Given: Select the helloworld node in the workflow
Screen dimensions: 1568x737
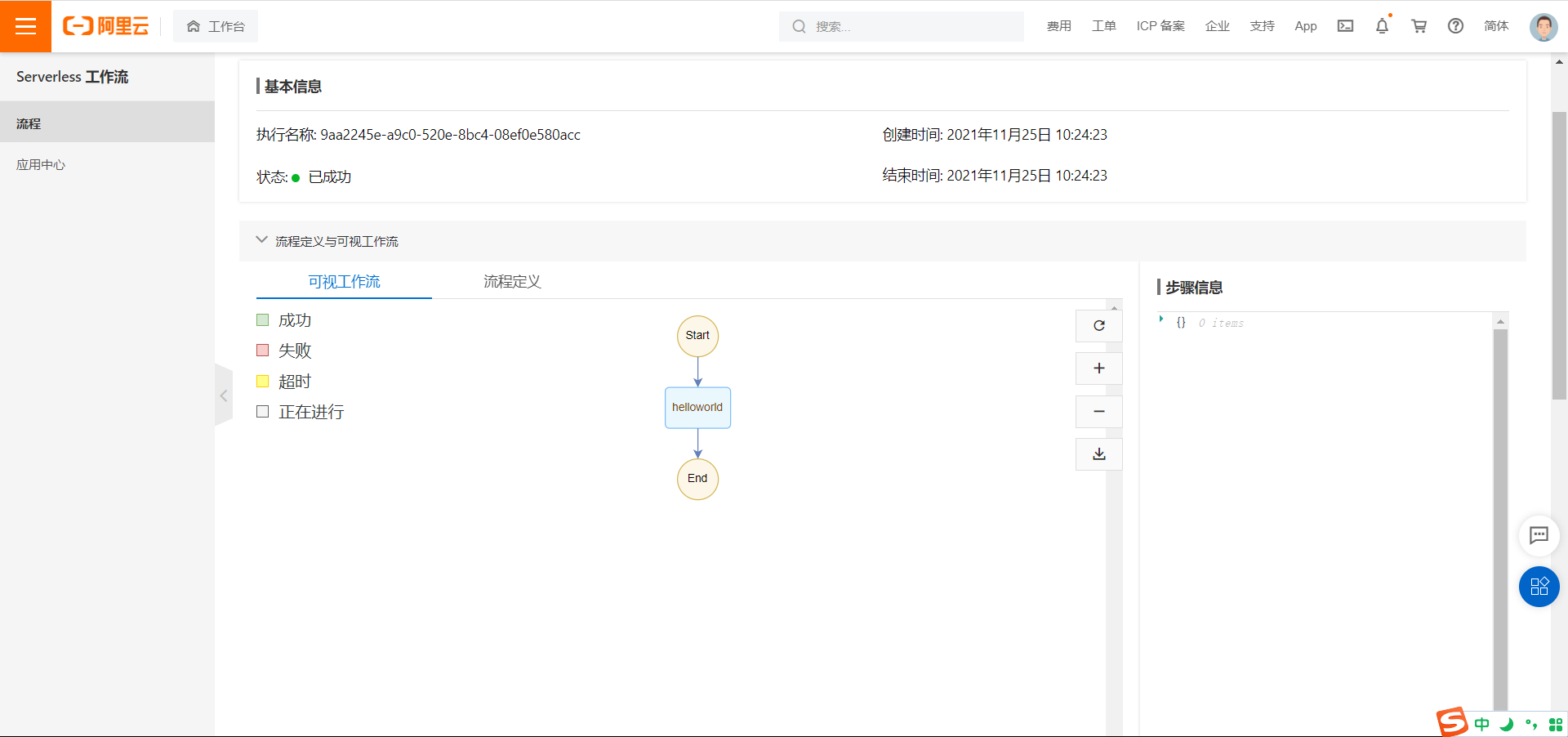Looking at the screenshot, I should 697,407.
